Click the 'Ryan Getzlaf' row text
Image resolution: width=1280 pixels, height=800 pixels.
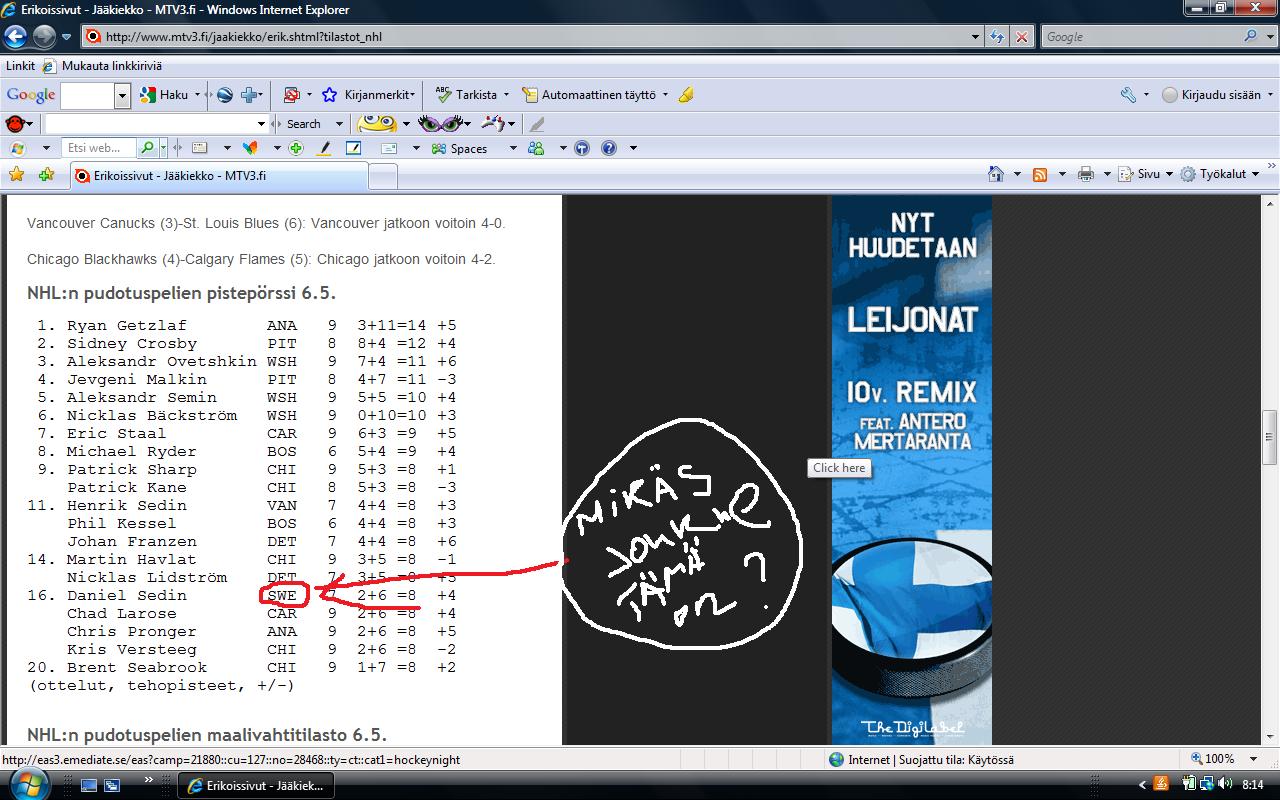pos(246,325)
